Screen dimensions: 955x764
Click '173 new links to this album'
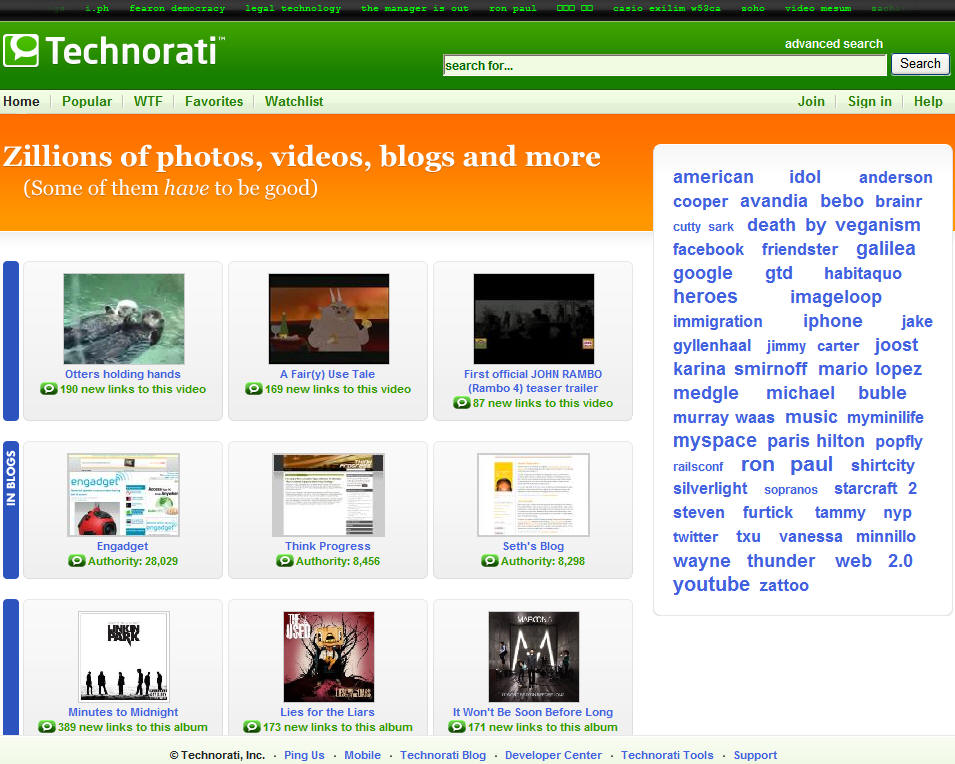click(337, 727)
